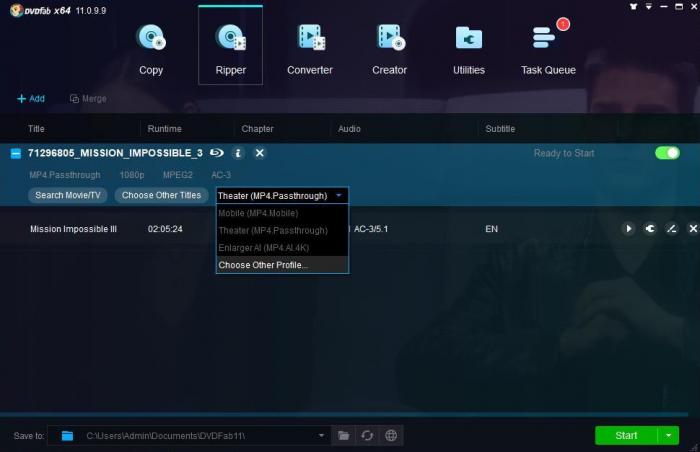
Task: Open the Task Queue
Action: coord(548,50)
